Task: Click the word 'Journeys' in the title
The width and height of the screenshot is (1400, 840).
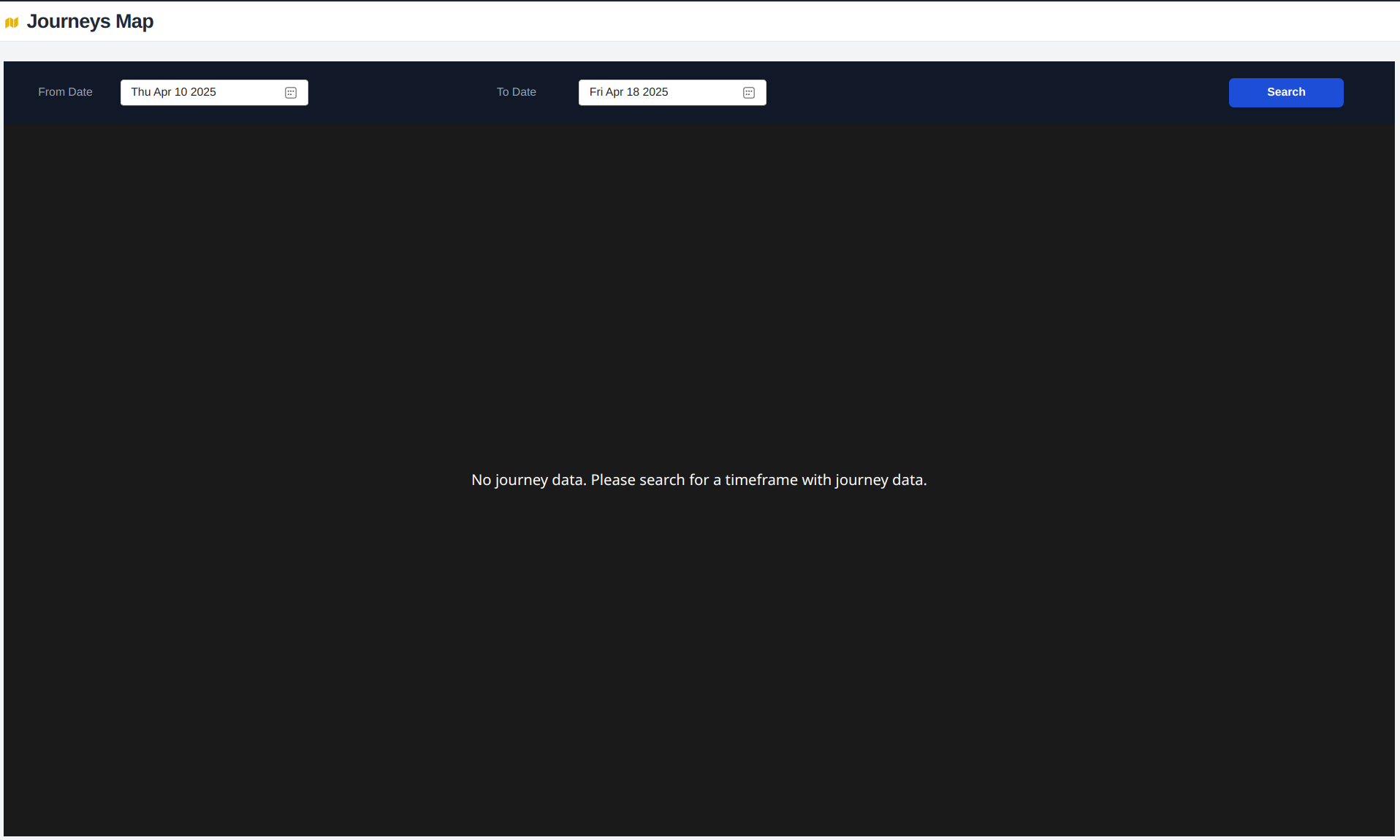Action: (x=69, y=22)
